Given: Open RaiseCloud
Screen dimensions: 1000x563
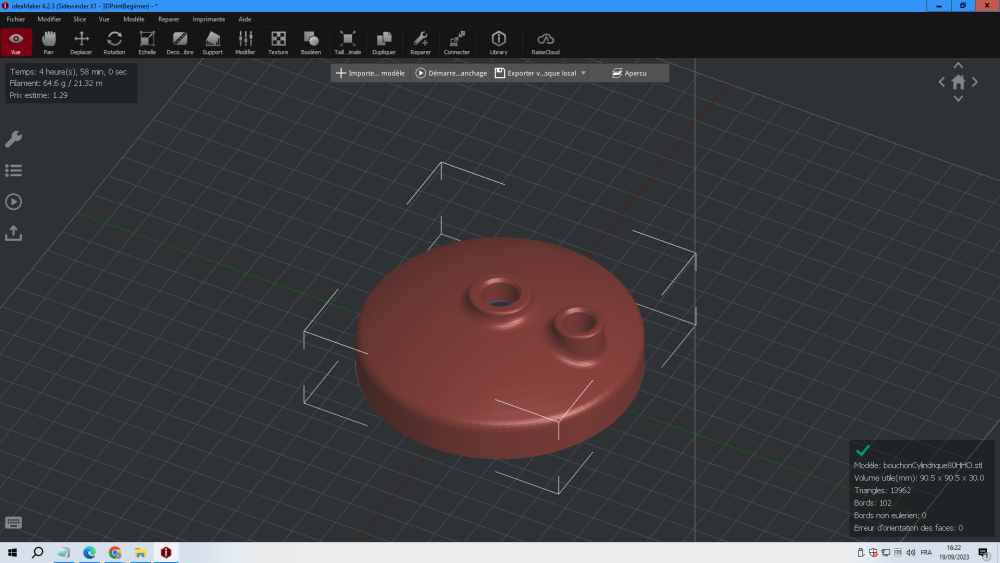Looking at the screenshot, I should tap(545, 42).
